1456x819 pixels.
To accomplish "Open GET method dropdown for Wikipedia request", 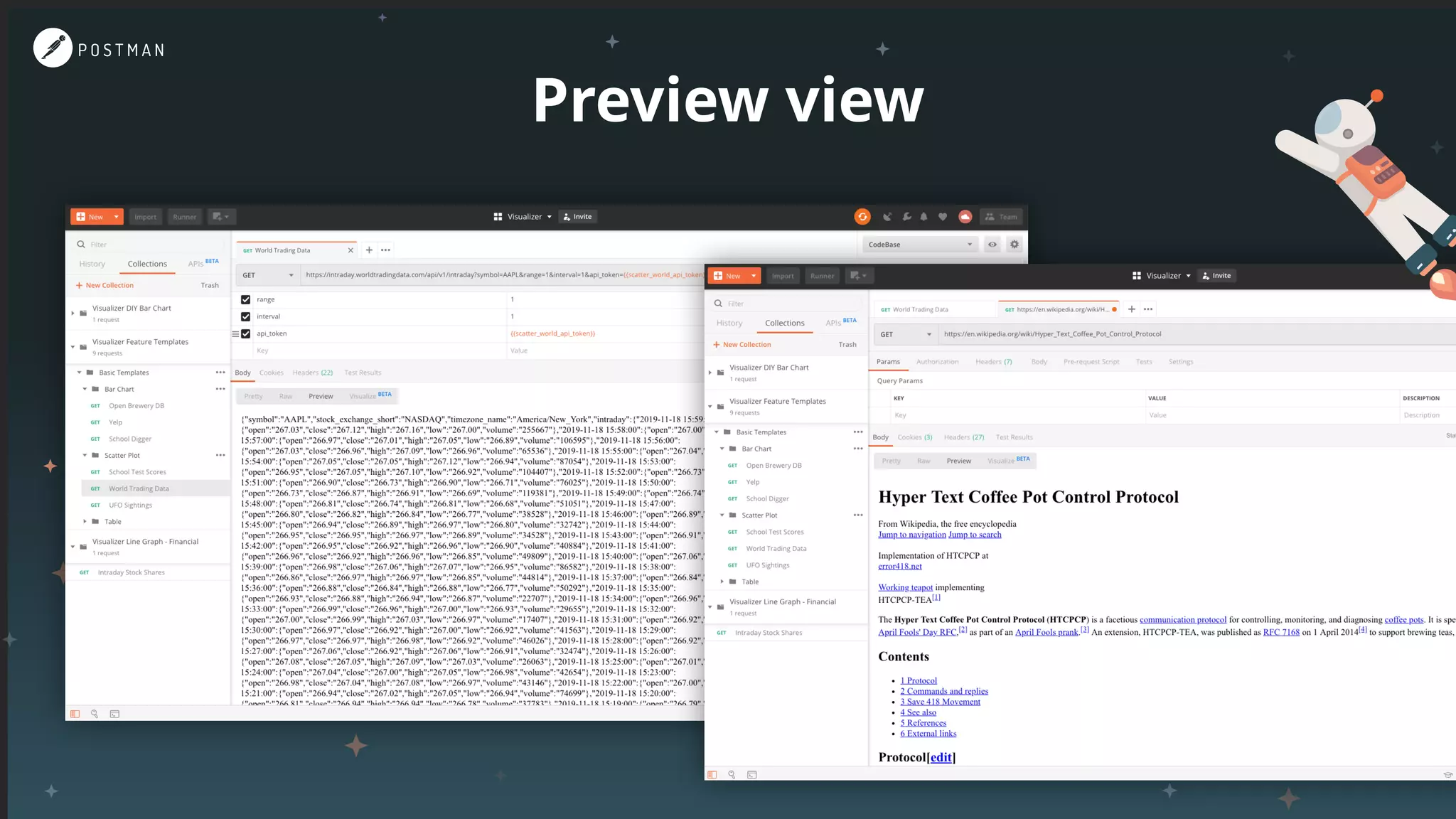I will [905, 334].
